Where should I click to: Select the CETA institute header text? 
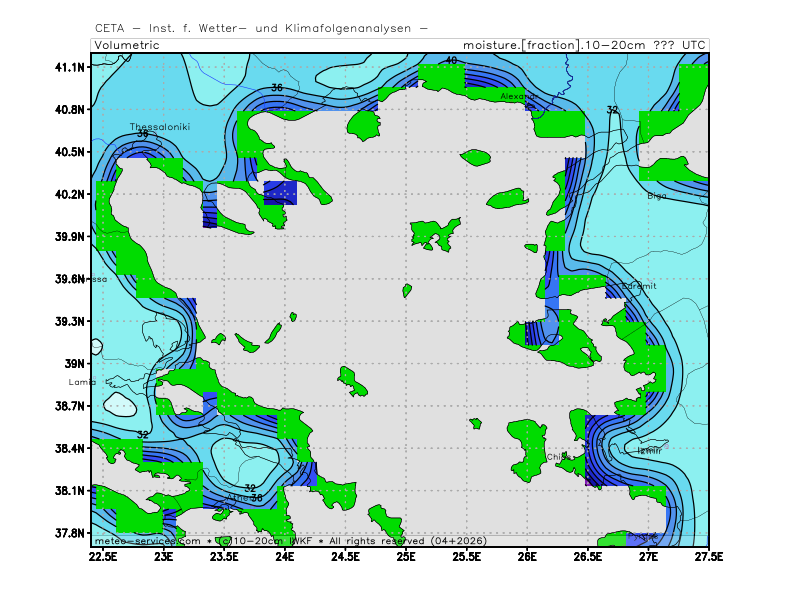(x=261, y=28)
